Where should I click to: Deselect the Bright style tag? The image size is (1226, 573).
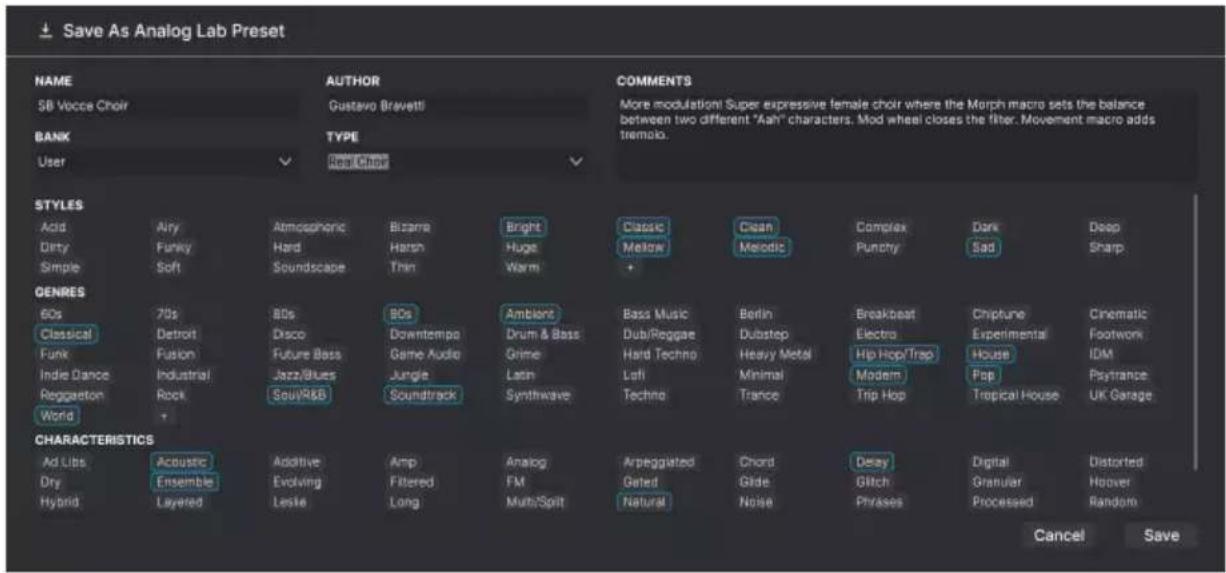(x=524, y=227)
